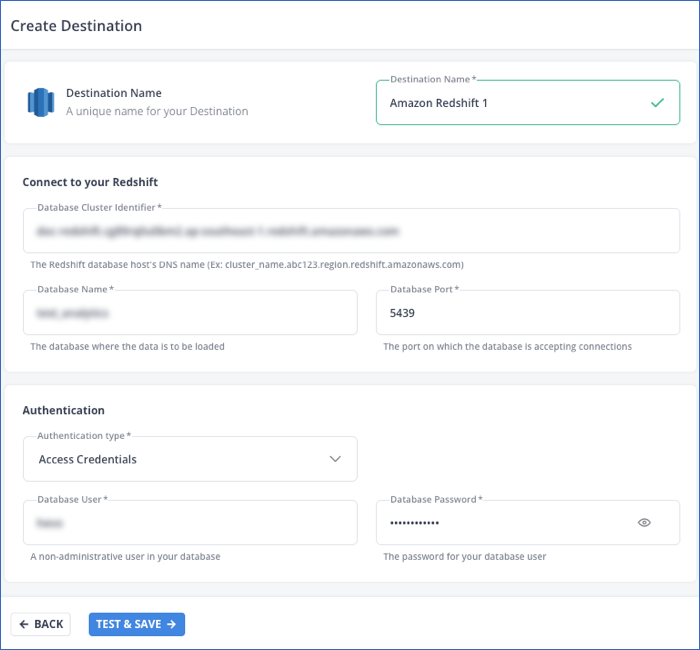Click the green checkmark in Destination Name field
700x650 pixels.
click(x=657, y=103)
